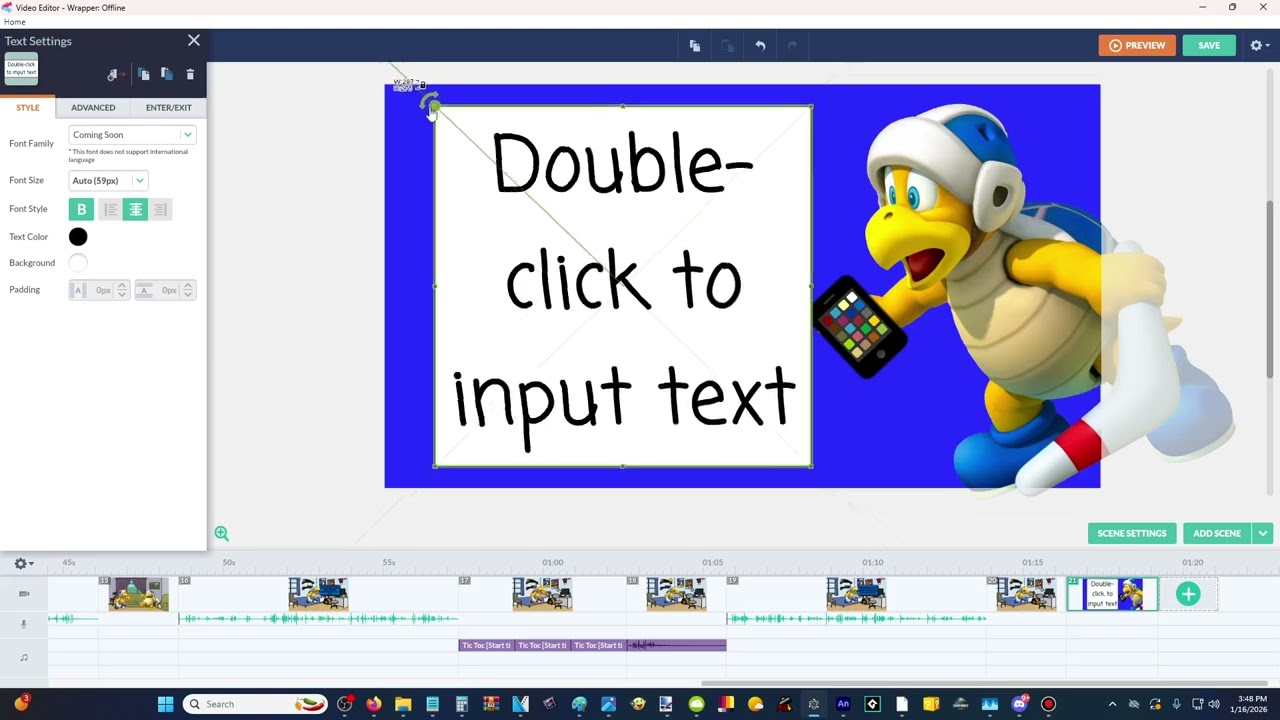Switch to the STYLE tab
This screenshot has width=1280, height=720.
[28, 107]
